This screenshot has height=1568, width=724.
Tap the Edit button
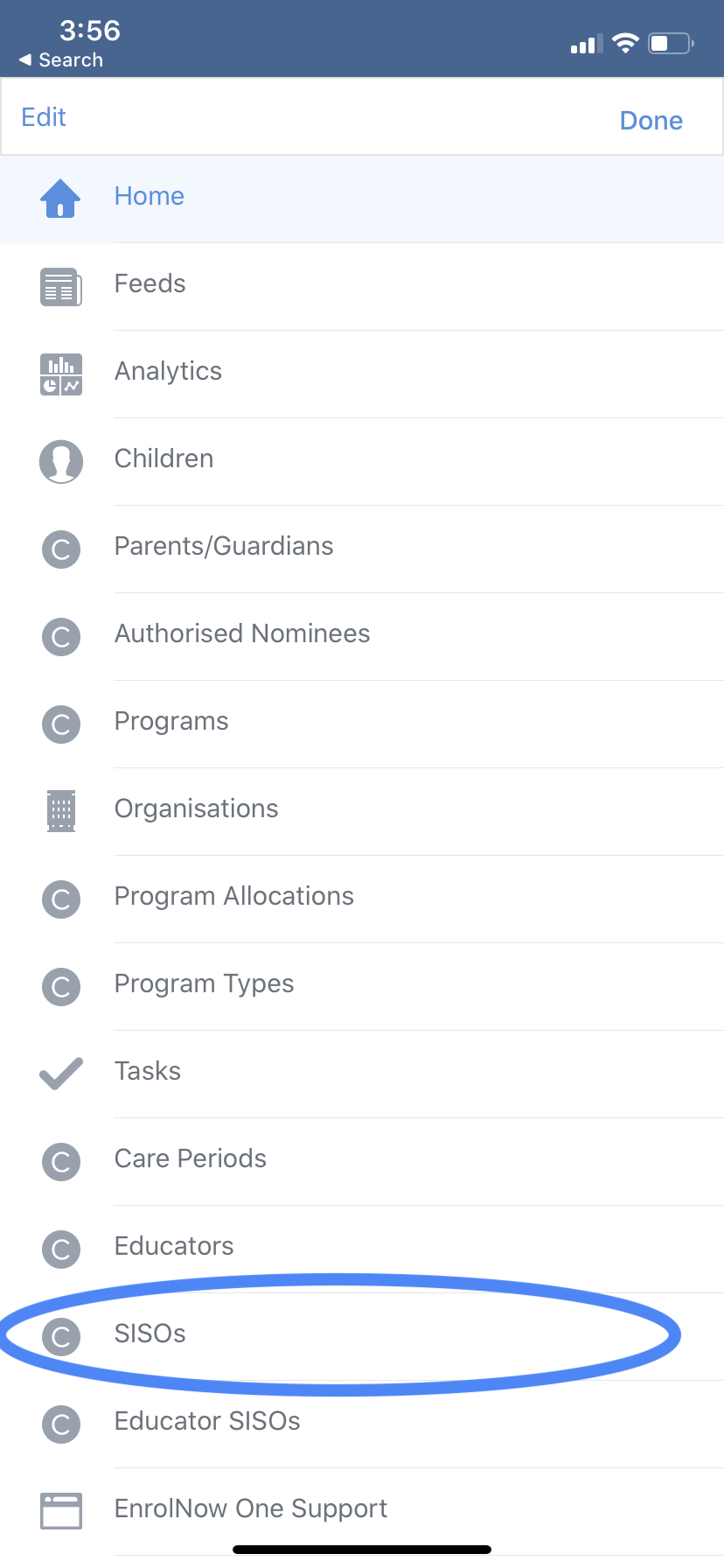pyautogui.click(x=44, y=117)
